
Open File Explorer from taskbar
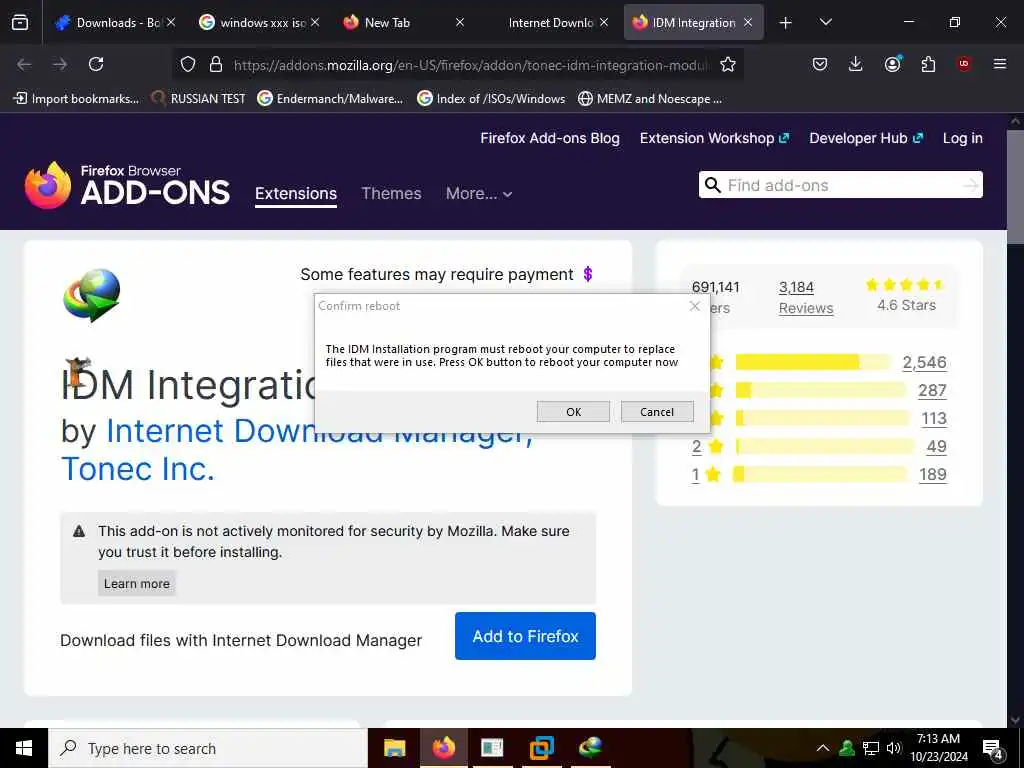pyautogui.click(x=394, y=748)
